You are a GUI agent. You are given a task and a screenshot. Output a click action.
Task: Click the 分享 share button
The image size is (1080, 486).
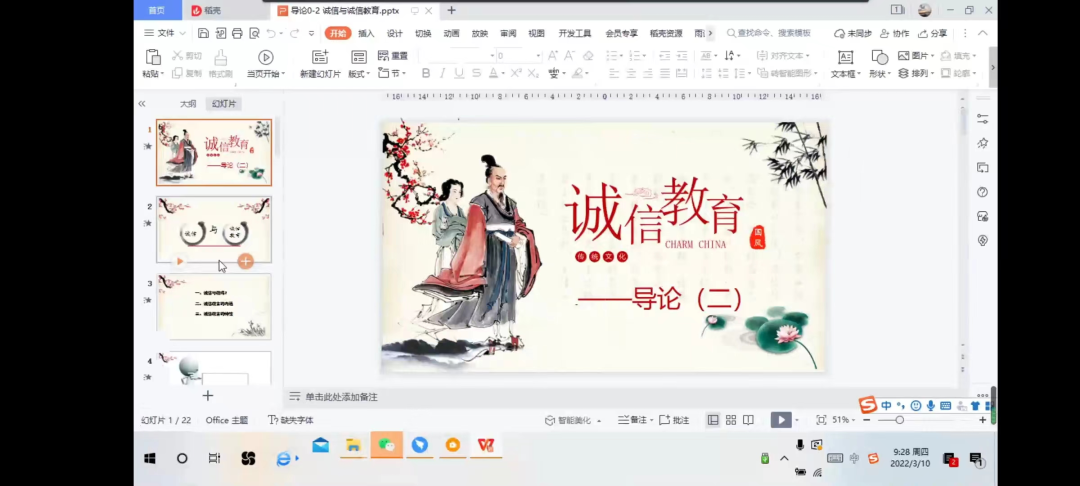point(933,33)
